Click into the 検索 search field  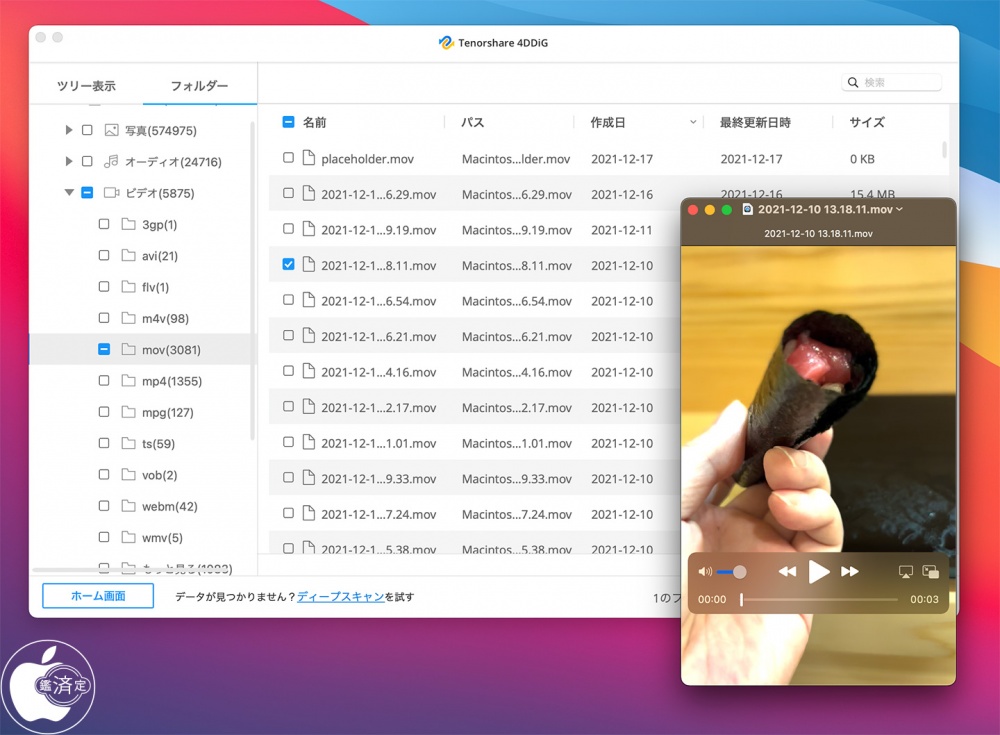[900, 83]
